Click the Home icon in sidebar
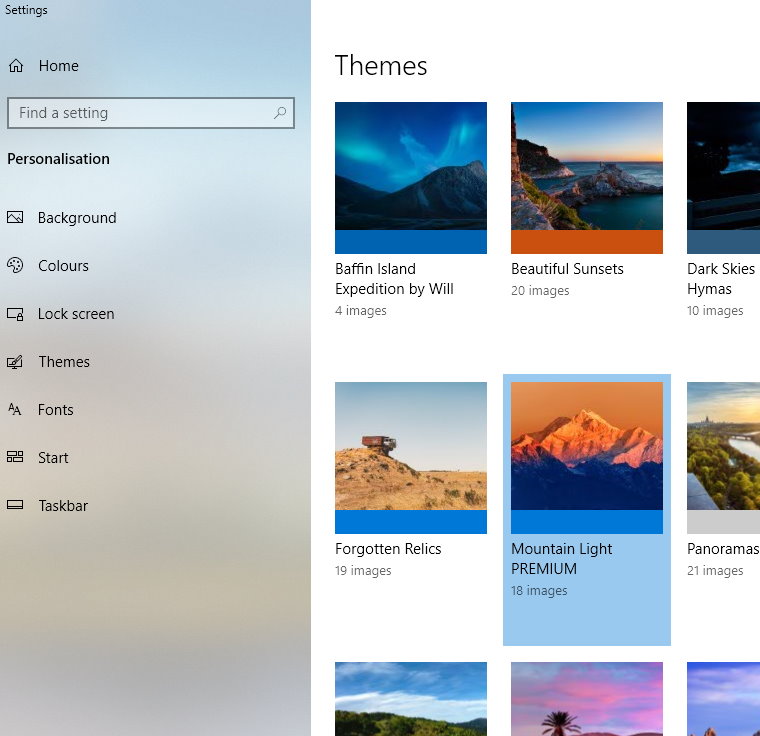The height and width of the screenshot is (736, 760). [16, 66]
